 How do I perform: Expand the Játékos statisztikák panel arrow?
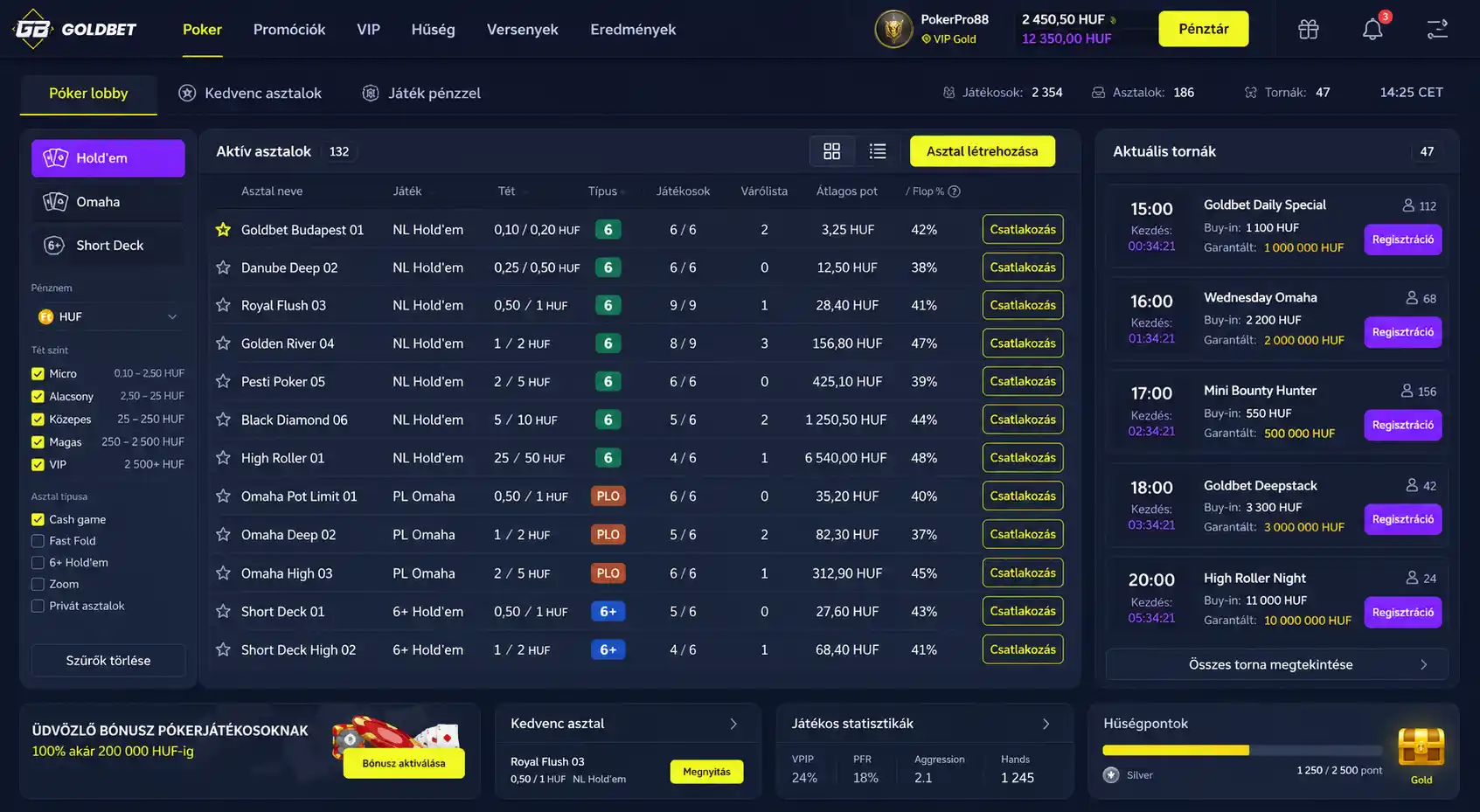tap(1046, 724)
